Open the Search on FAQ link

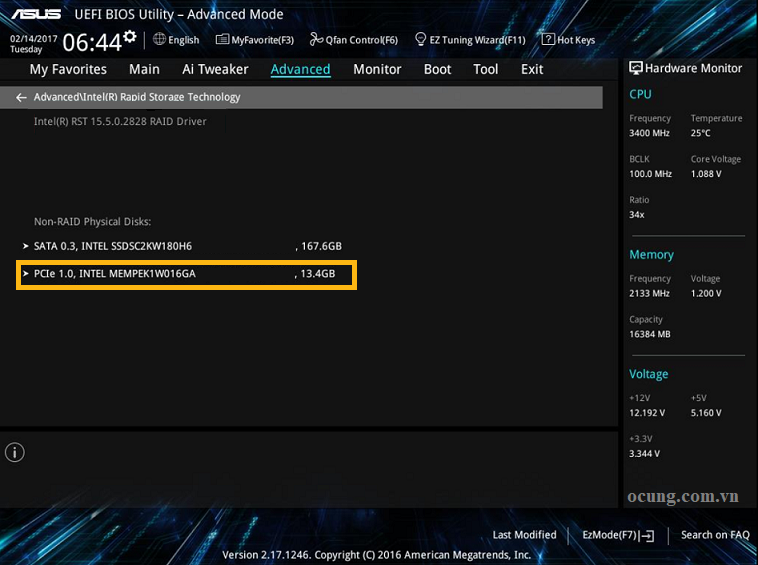[x=715, y=535]
